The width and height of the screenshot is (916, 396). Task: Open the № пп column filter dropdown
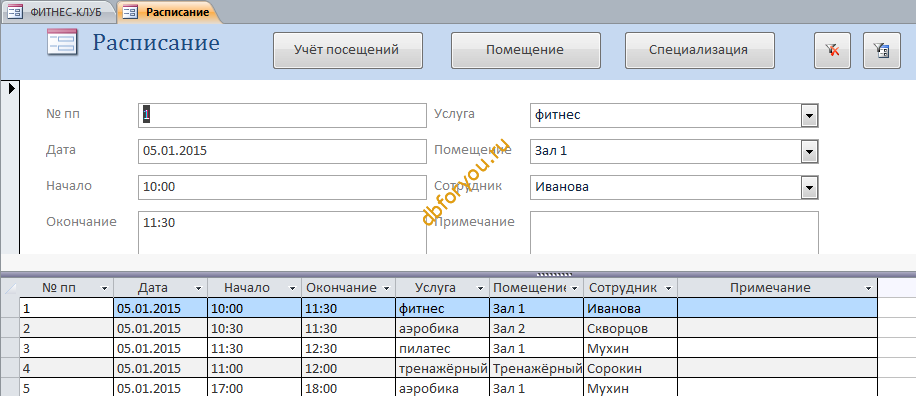point(105,289)
